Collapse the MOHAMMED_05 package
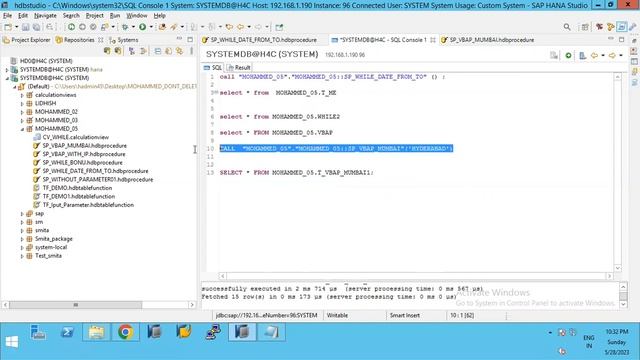The height and width of the screenshot is (360, 640). 22,129
